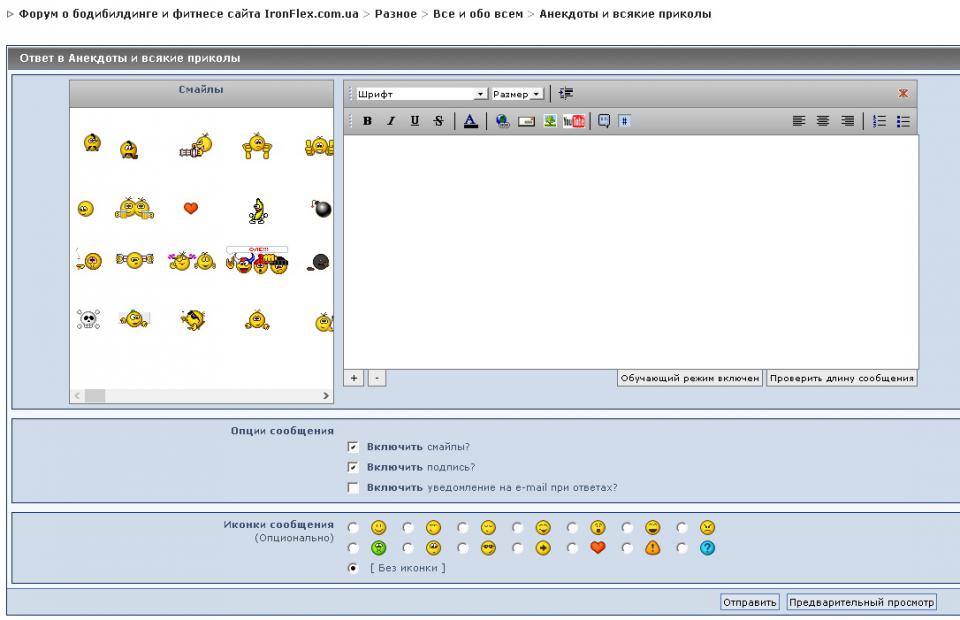Toggle bold text formatting
This screenshot has width=960, height=620.
(x=367, y=121)
